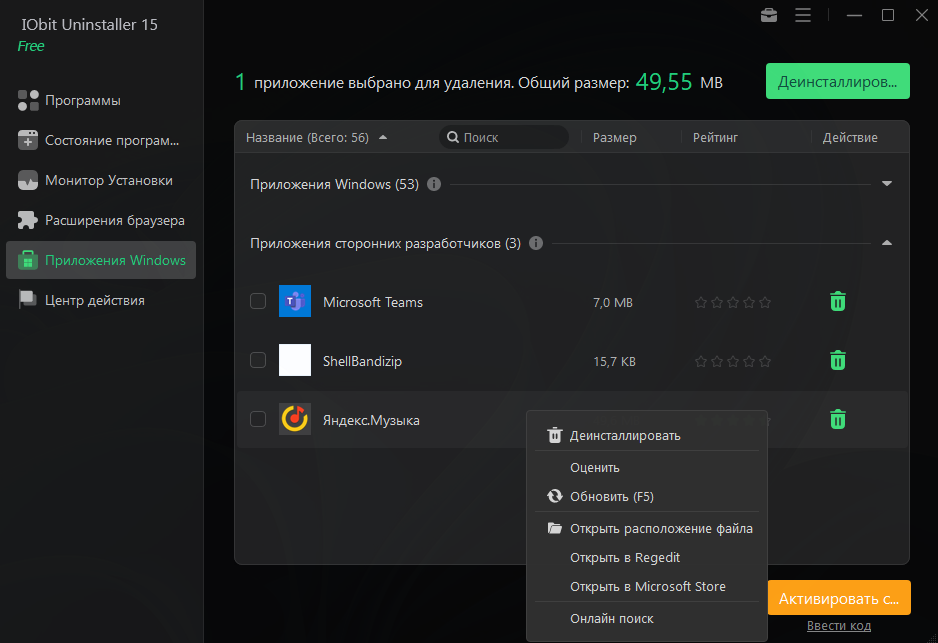Click the green Free edition label
This screenshot has height=643, width=938.
pyautogui.click(x=31, y=46)
